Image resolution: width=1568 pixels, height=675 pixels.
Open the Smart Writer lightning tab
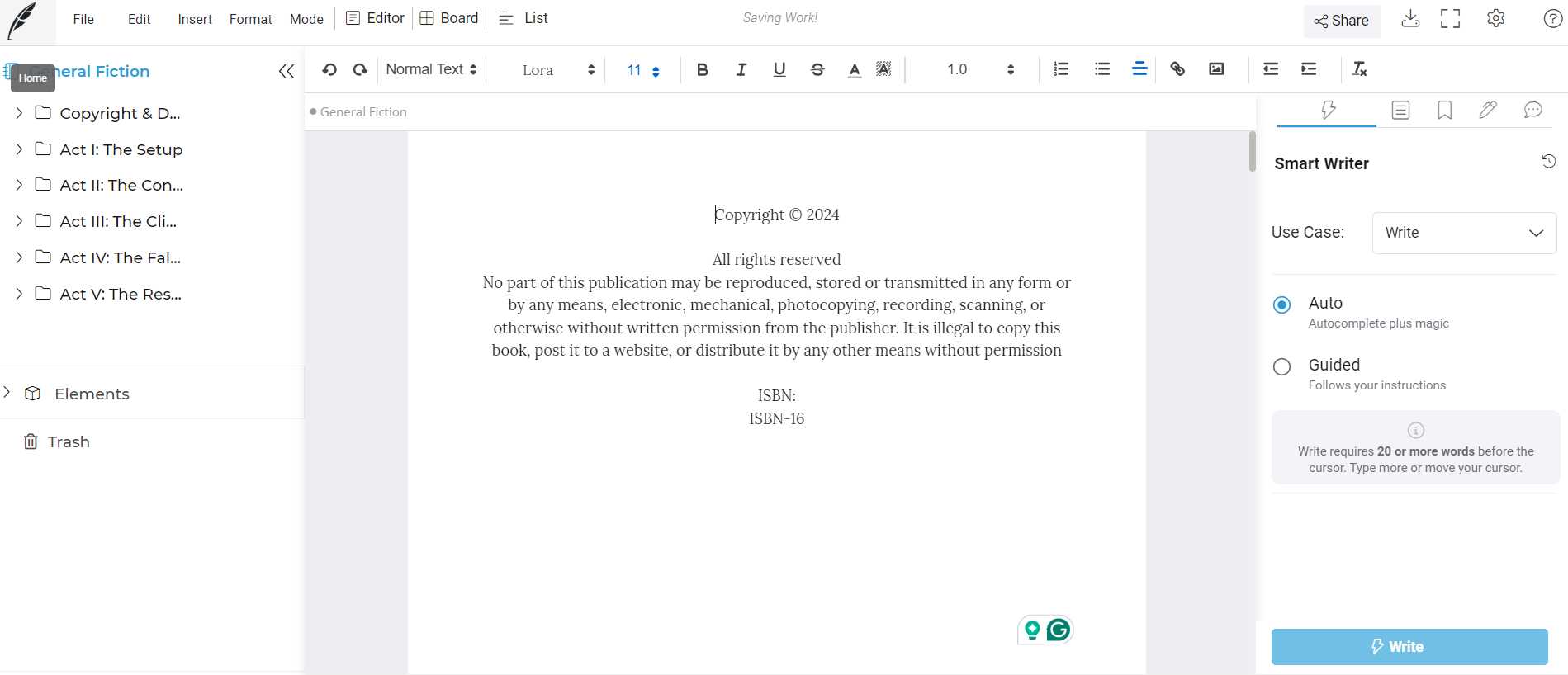pyautogui.click(x=1328, y=110)
